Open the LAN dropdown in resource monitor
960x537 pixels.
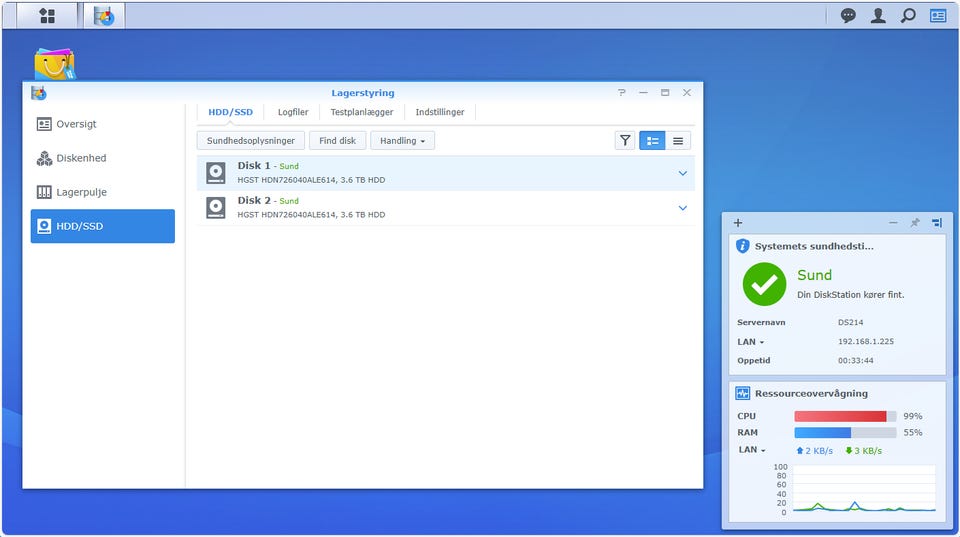(x=751, y=449)
